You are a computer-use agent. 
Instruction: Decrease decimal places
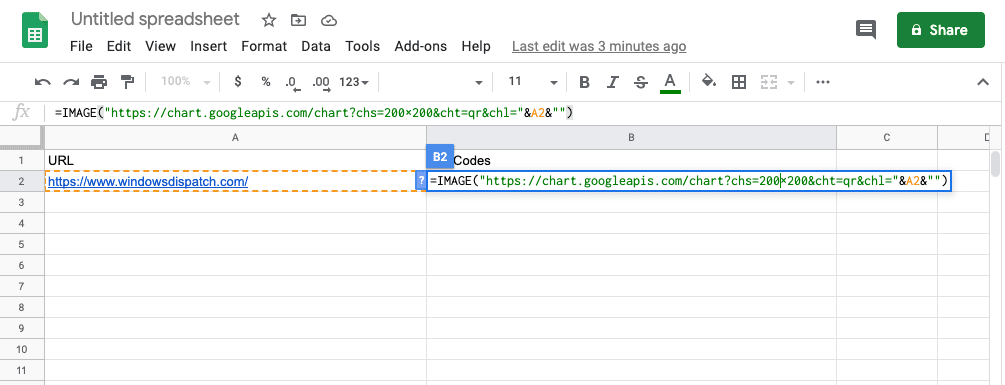[292, 82]
